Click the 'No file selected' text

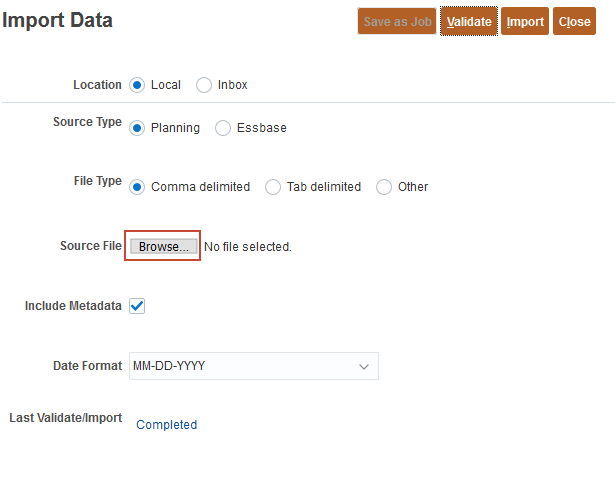[248, 246]
